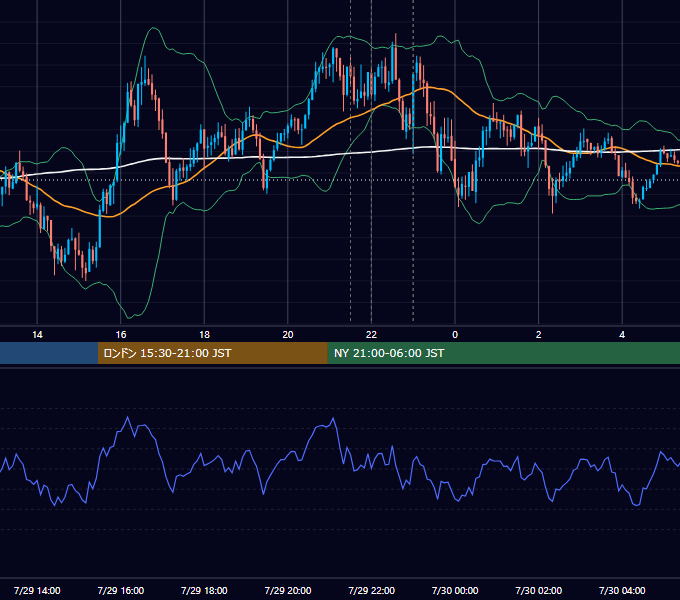The width and height of the screenshot is (680, 600).
Task: Click the blue session band left of ロンドン
Action: click(x=49, y=353)
